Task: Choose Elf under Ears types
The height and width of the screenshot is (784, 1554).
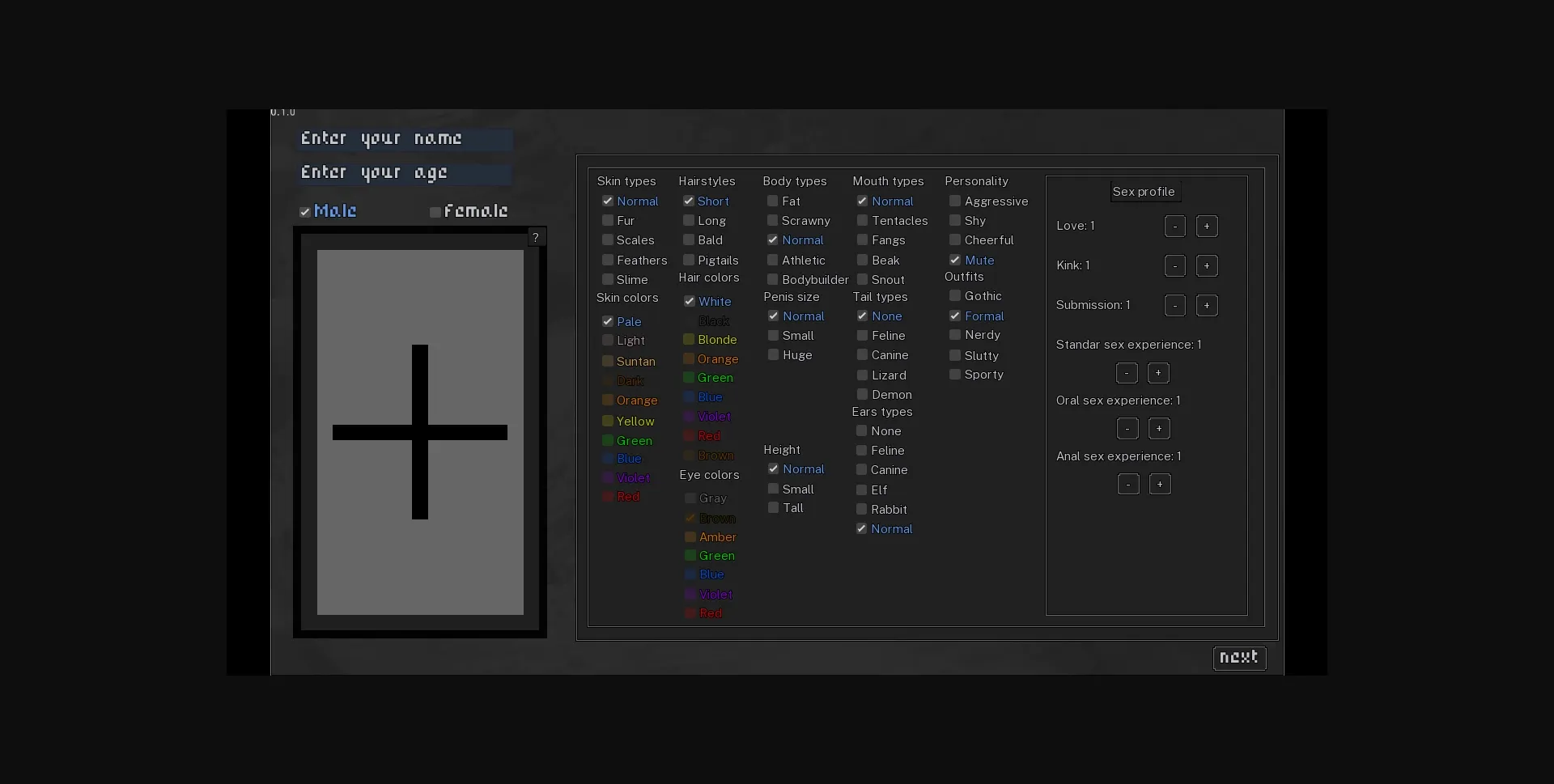Action: pos(862,490)
